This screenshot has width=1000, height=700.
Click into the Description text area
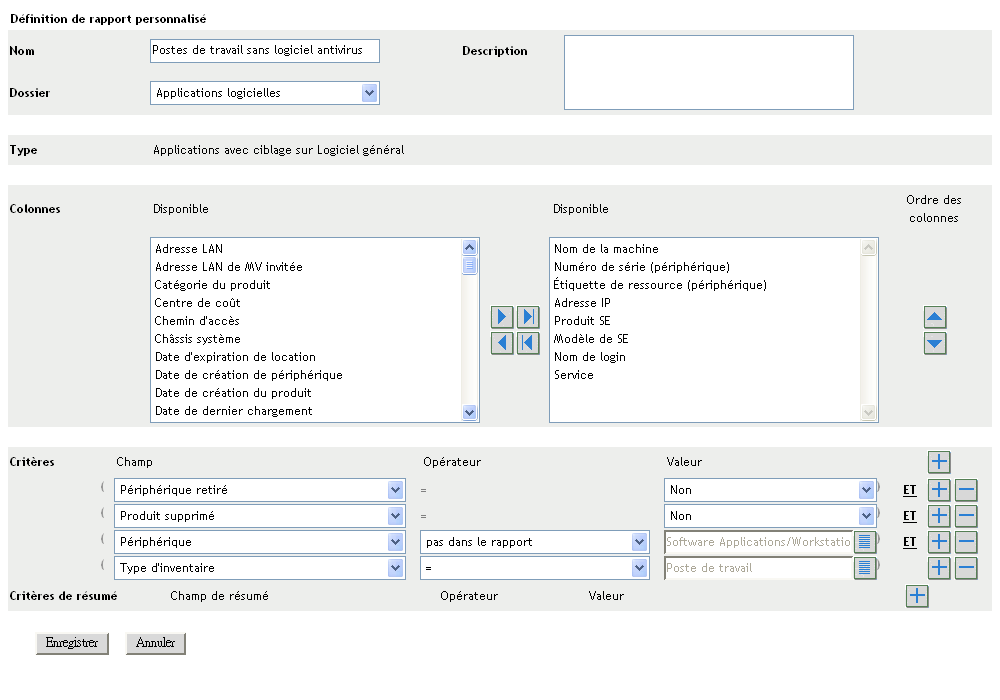[x=708, y=72]
